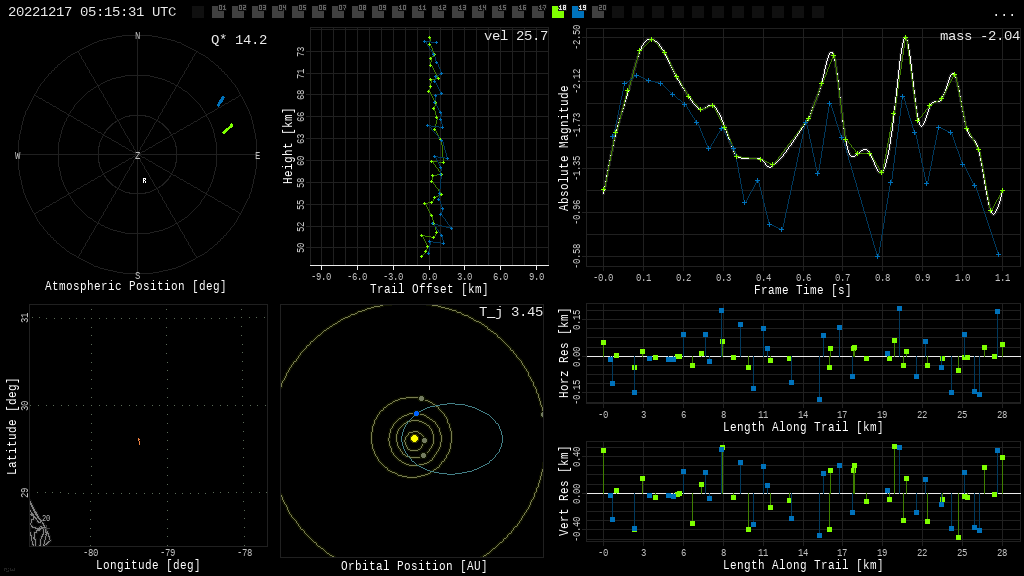Select the green meteor track in sky plot
Image resolution: width=1024 pixels, height=576 pixels.
[x=228, y=128]
